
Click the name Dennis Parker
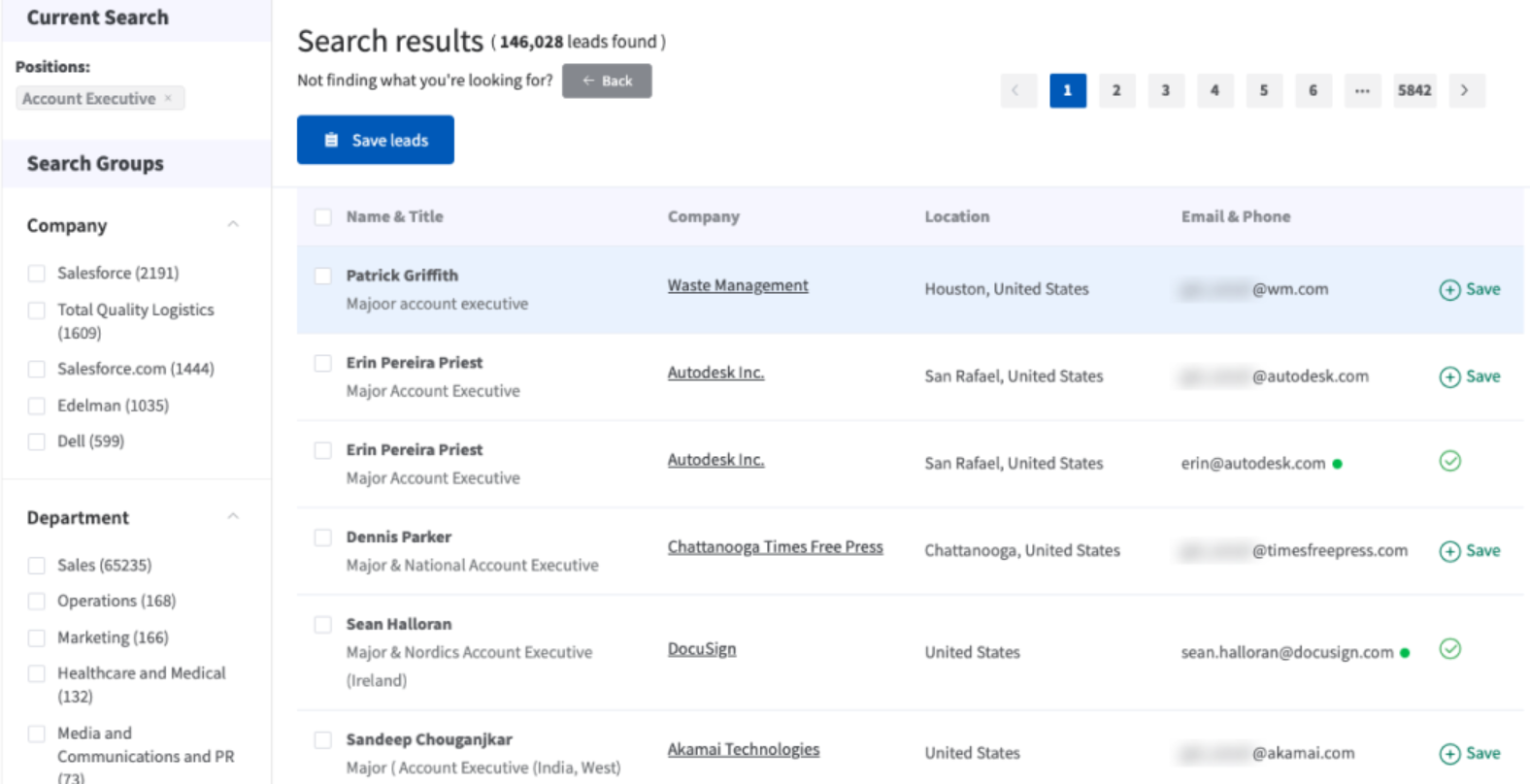(399, 537)
